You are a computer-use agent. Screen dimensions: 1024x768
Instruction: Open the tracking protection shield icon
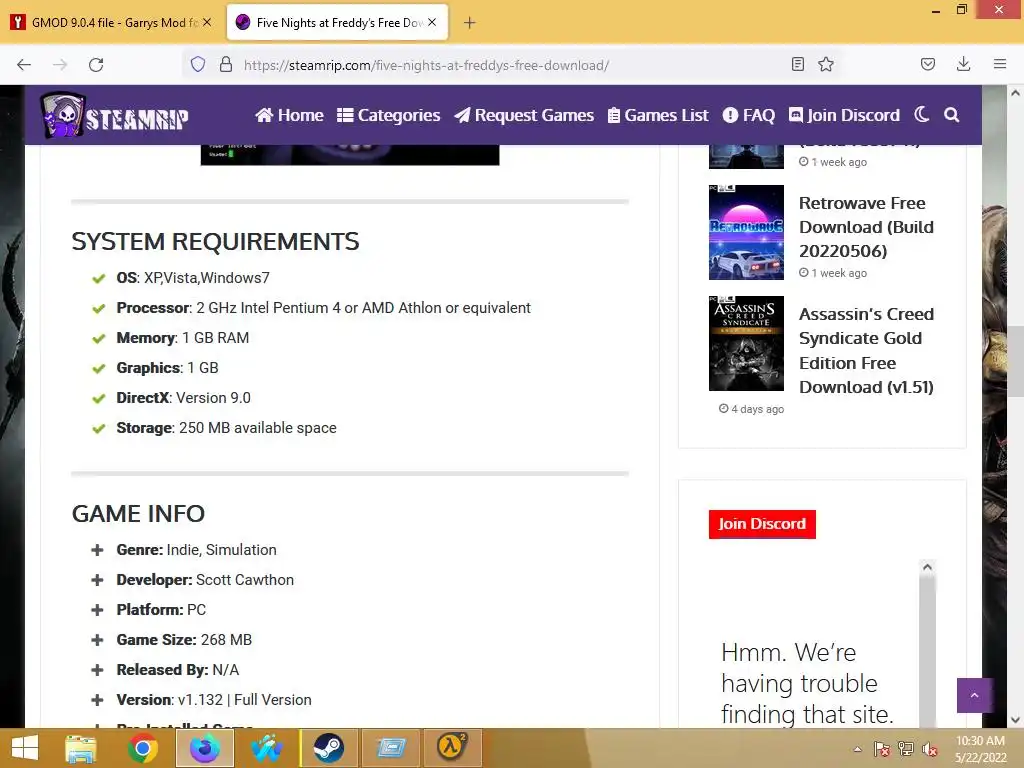pos(198,64)
